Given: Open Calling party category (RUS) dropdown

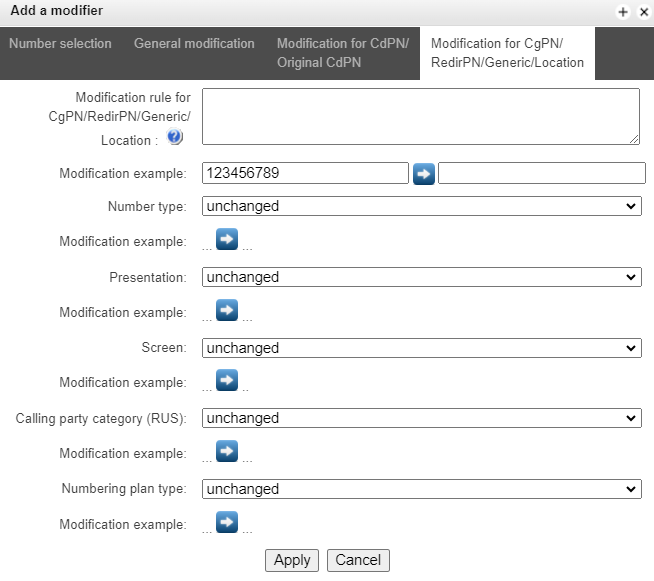Looking at the screenshot, I should pos(420,418).
